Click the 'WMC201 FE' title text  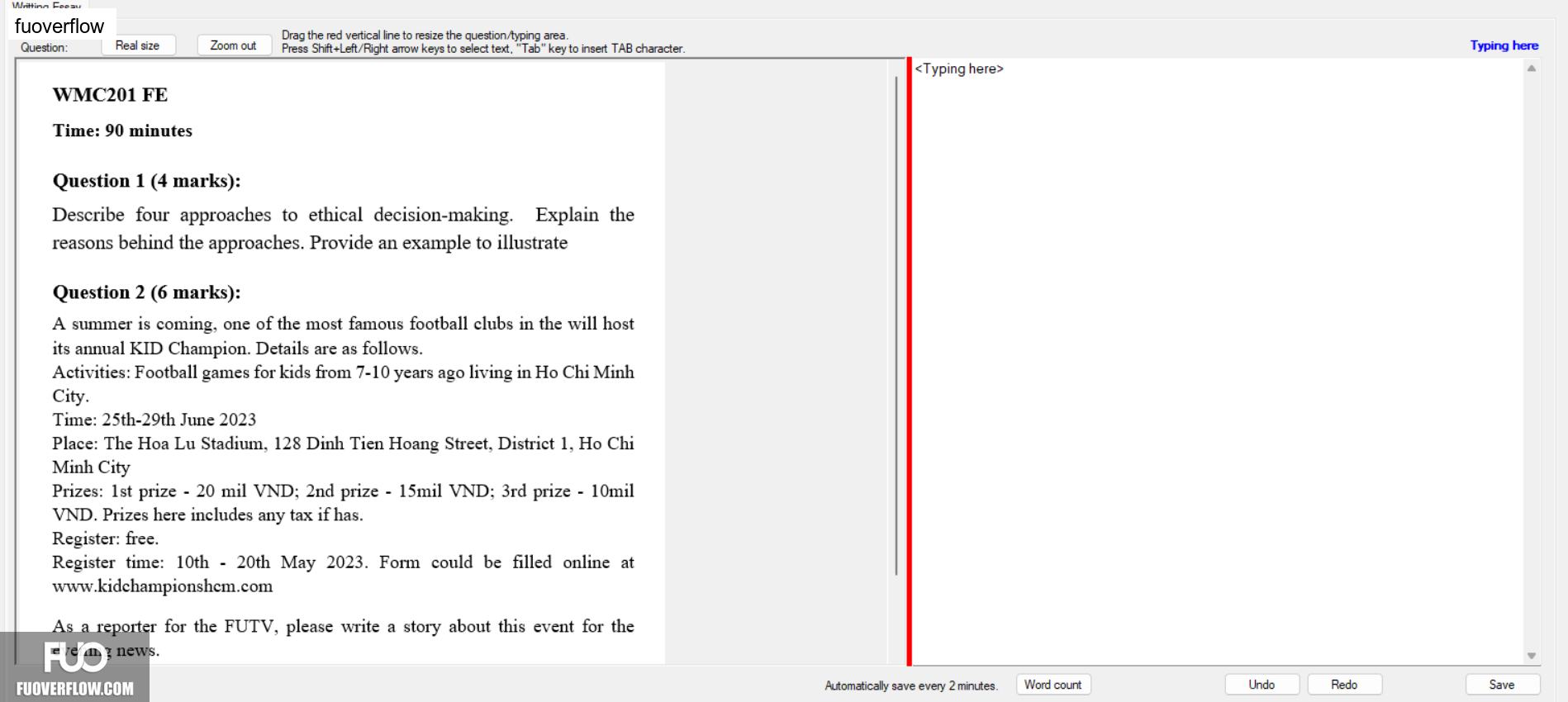(x=110, y=95)
